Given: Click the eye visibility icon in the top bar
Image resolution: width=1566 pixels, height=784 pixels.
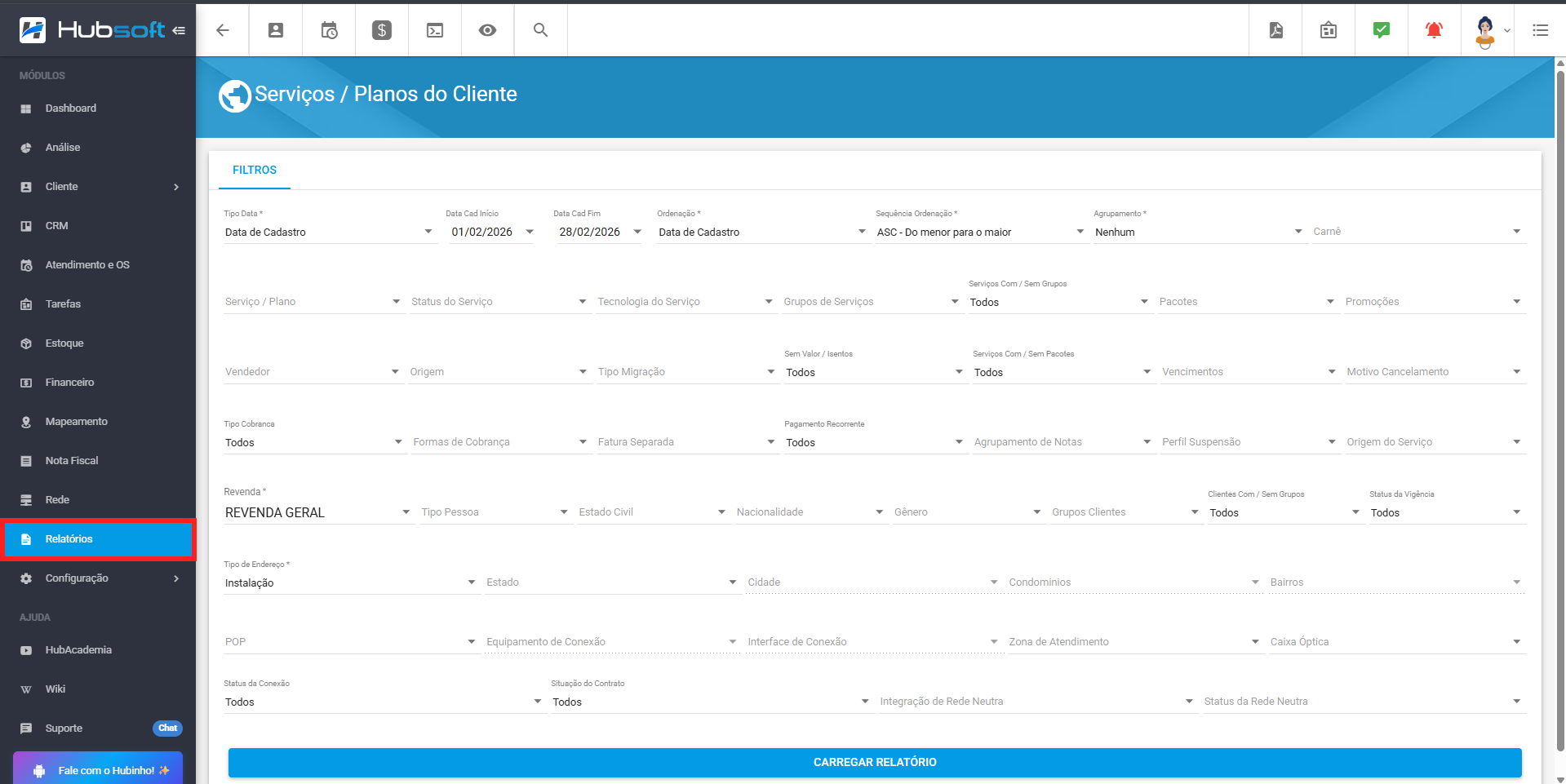Looking at the screenshot, I should point(487,30).
